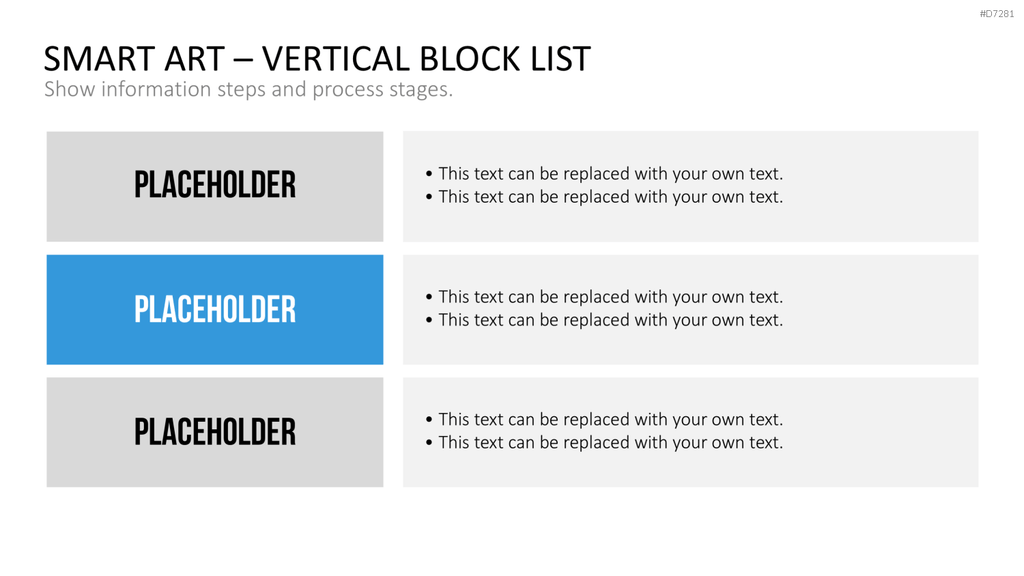The width and height of the screenshot is (1024, 576).
Task: Click second bullet sentence in bottom text panel
Action: point(611,442)
